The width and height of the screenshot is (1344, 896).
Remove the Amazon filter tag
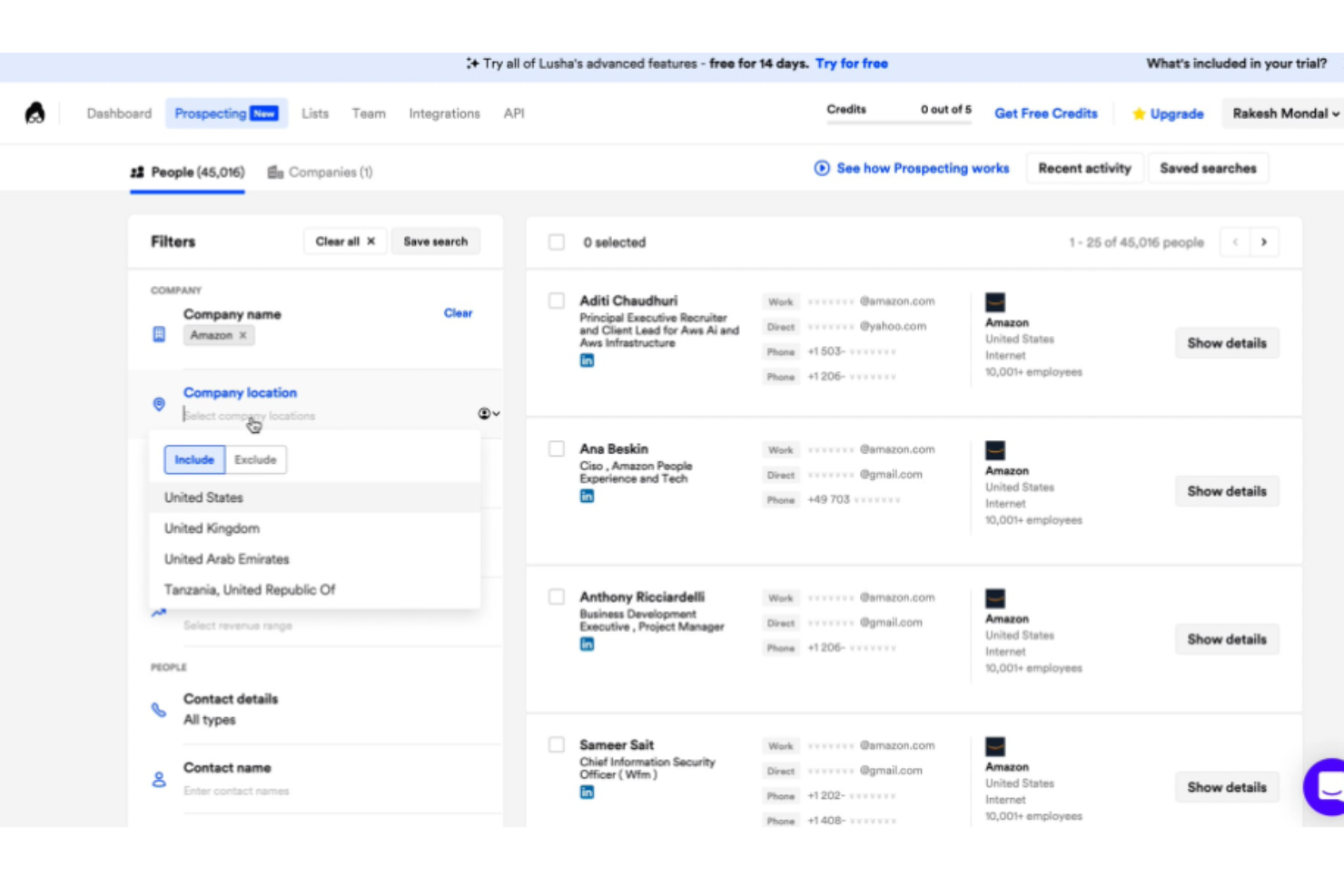pyautogui.click(x=242, y=335)
